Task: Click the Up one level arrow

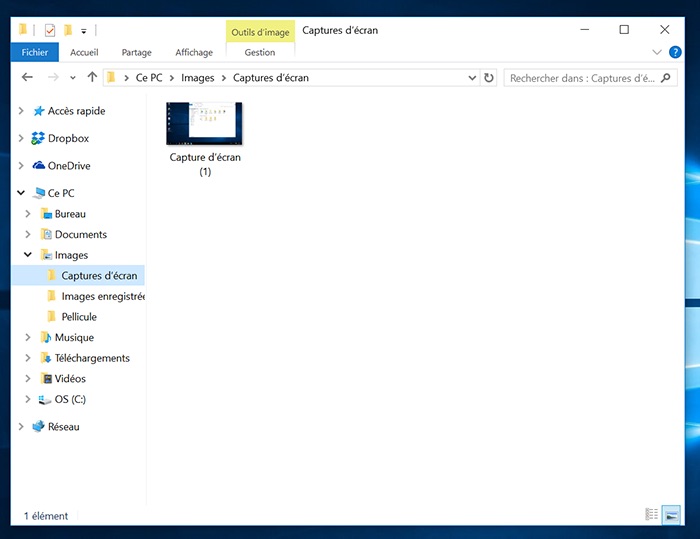Action: pyautogui.click(x=93, y=77)
